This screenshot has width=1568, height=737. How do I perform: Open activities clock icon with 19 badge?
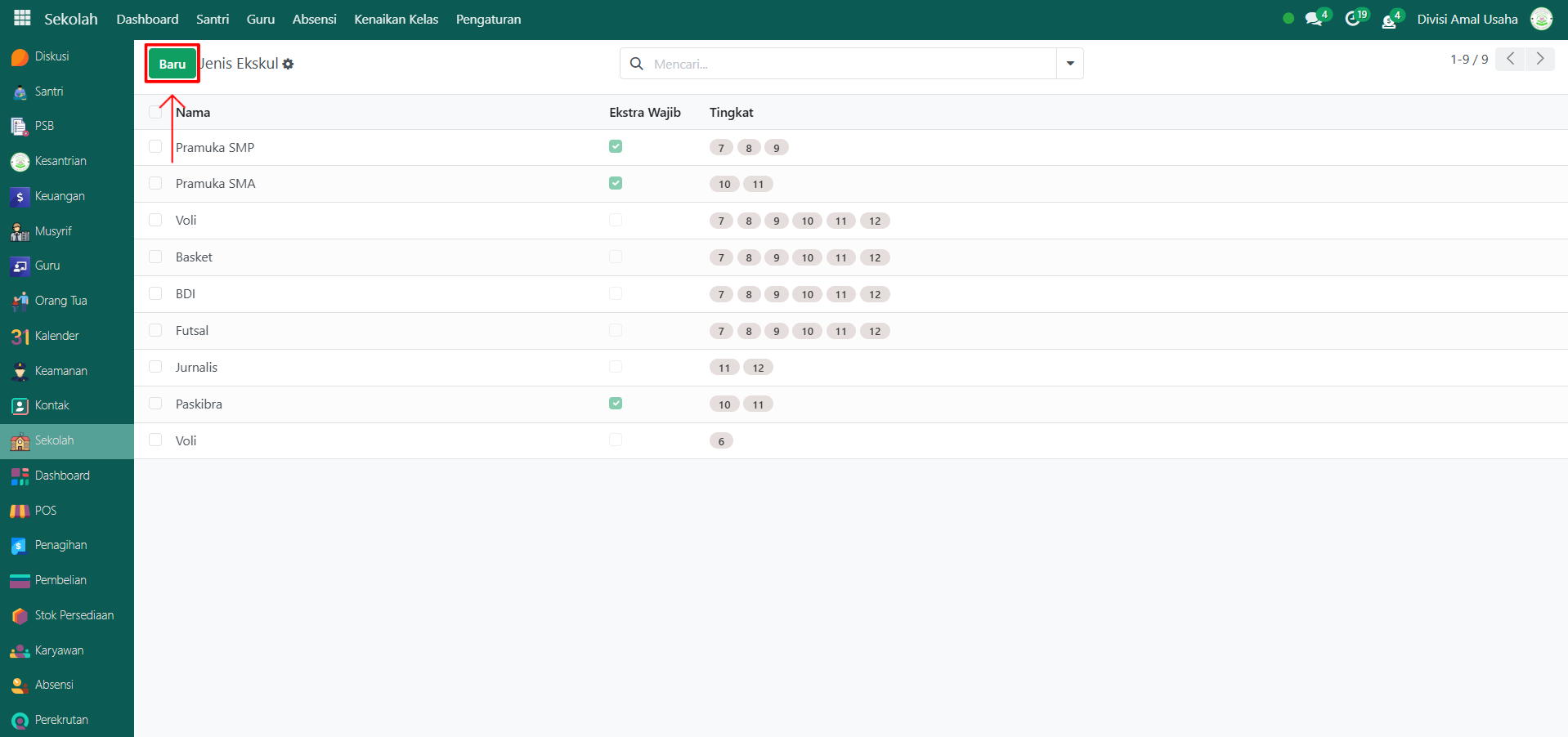point(1353,20)
